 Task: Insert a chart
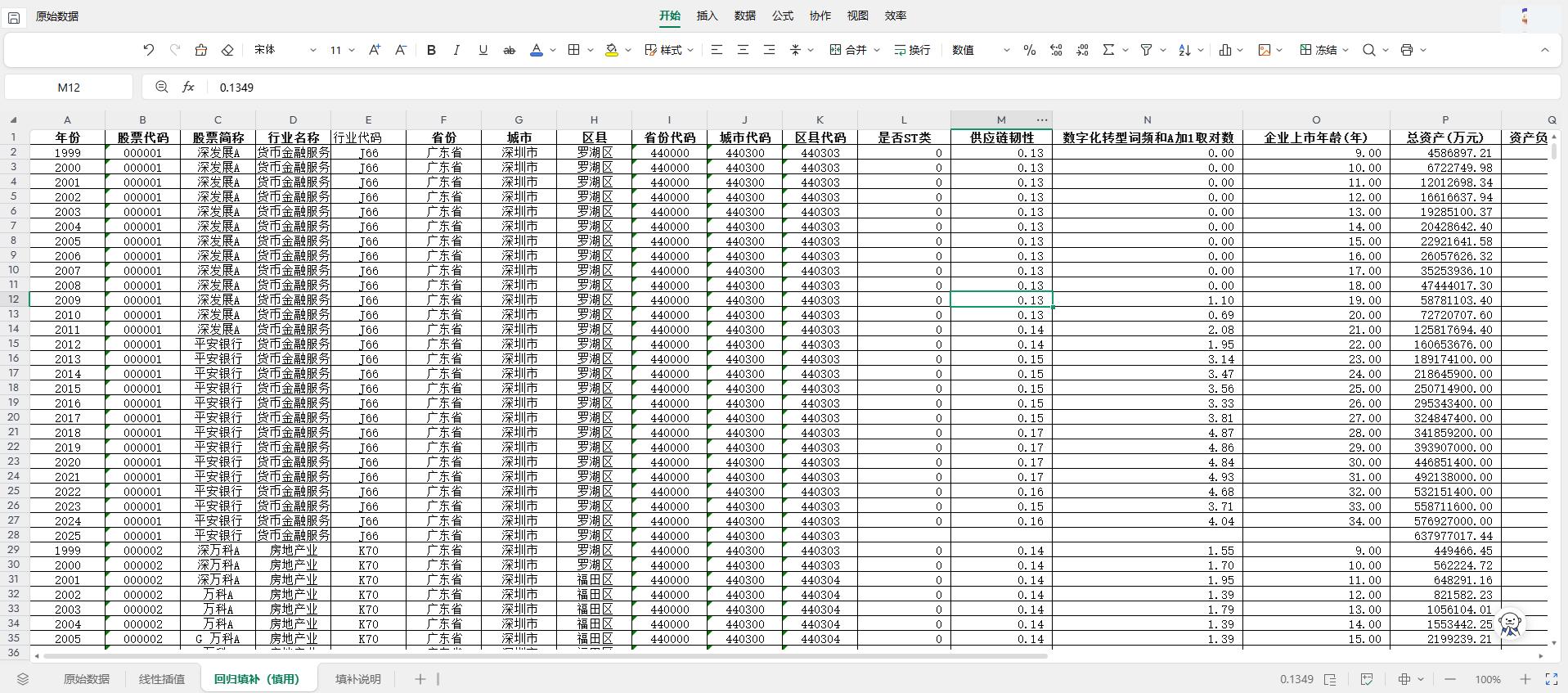(x=1225, y=50)
